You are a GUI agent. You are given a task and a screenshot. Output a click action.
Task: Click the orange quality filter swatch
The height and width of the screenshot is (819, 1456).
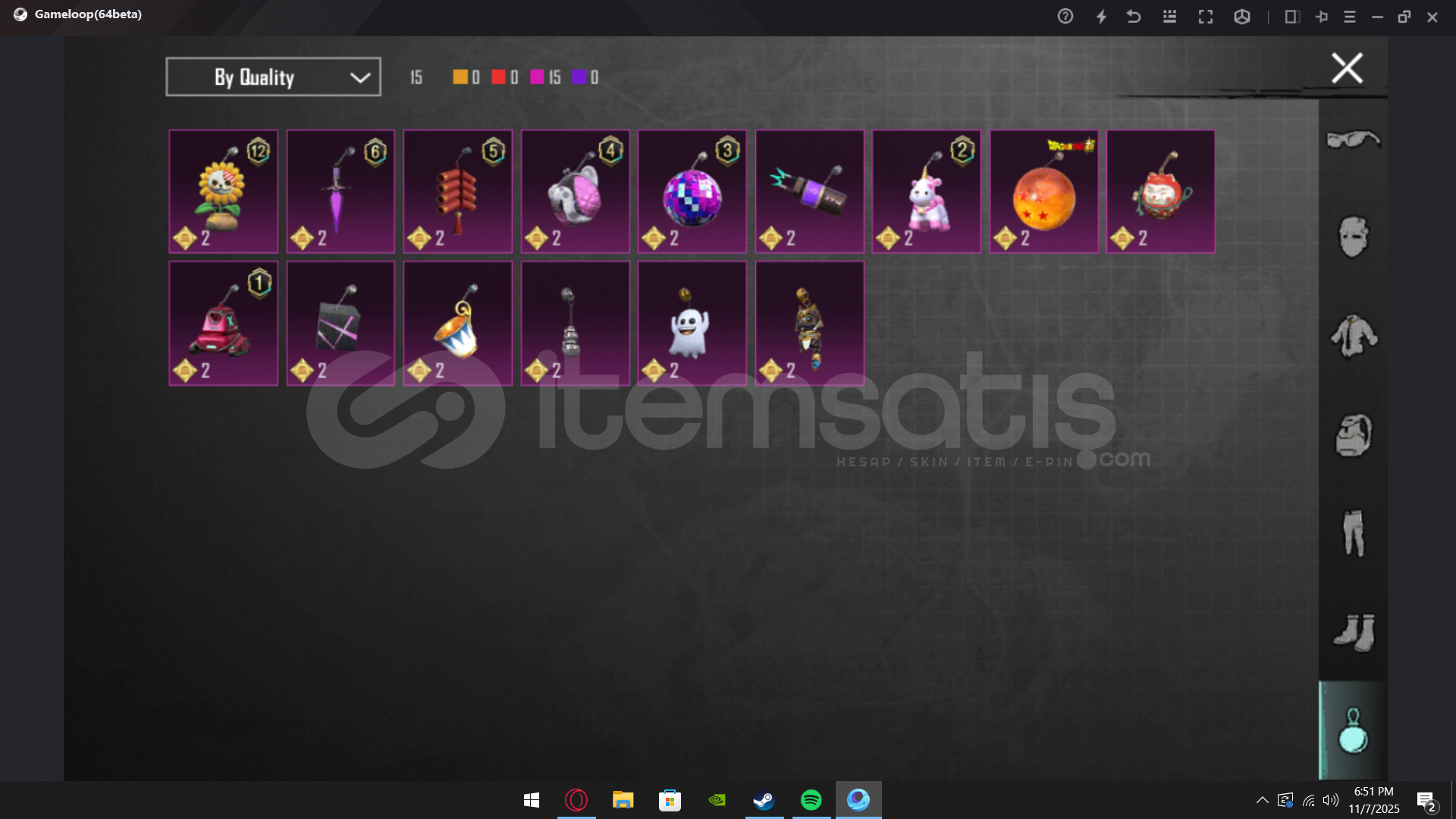[x=460, y=77]
